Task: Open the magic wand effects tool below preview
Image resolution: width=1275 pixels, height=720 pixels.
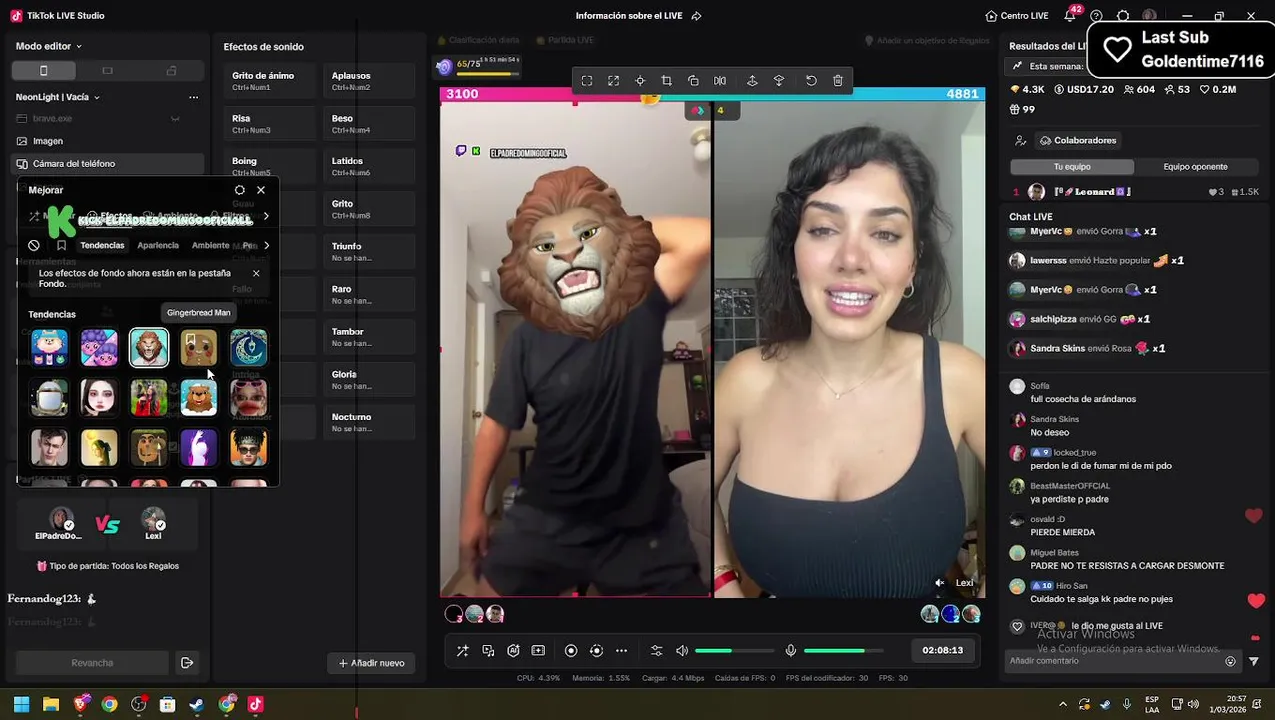Action: coord(462,651)
